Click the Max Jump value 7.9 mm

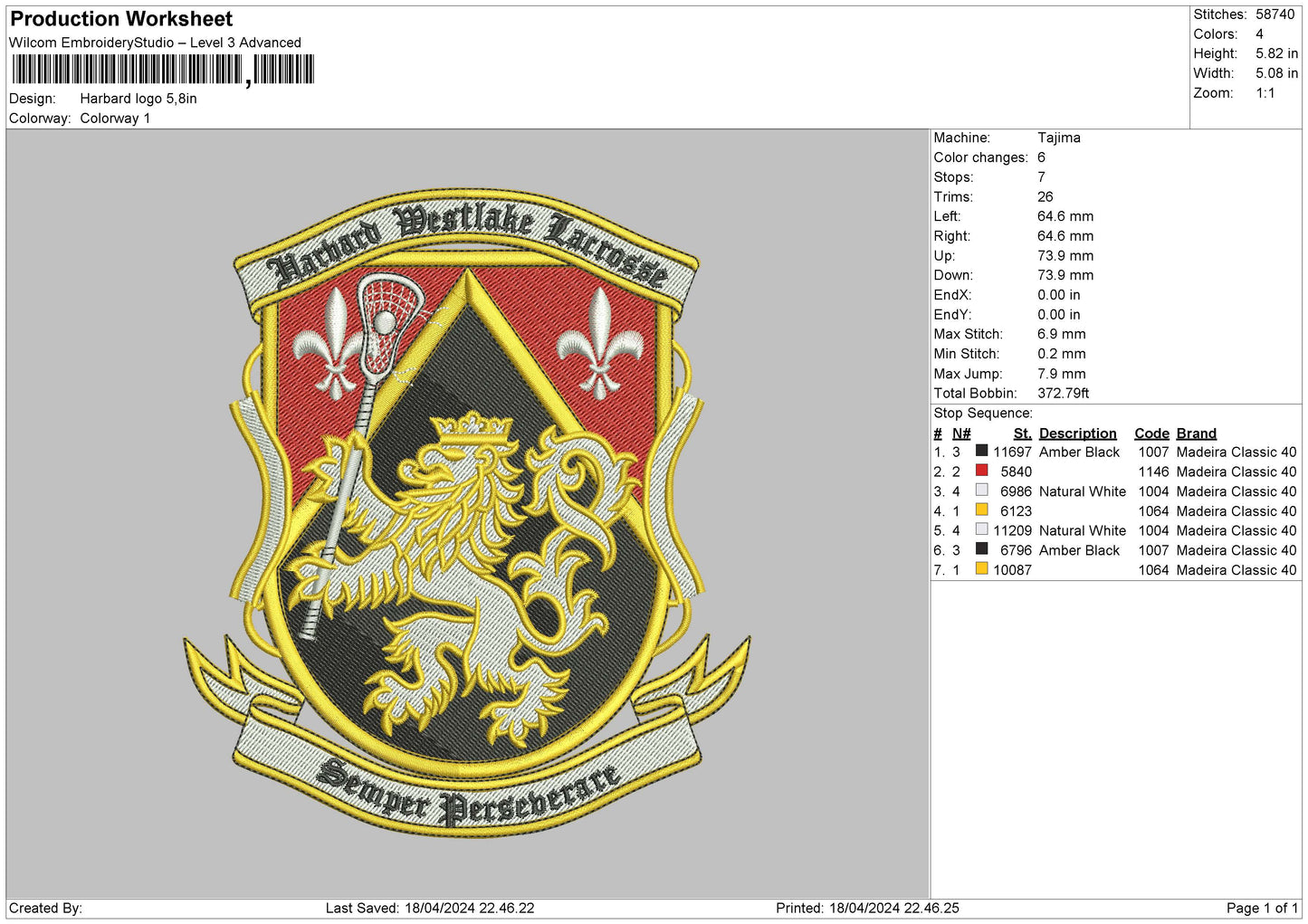(x=1062, y=374)
